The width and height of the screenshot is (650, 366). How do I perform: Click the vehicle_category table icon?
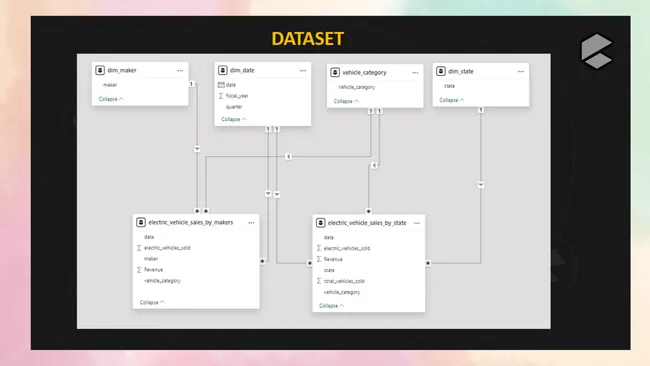(335, 72)
